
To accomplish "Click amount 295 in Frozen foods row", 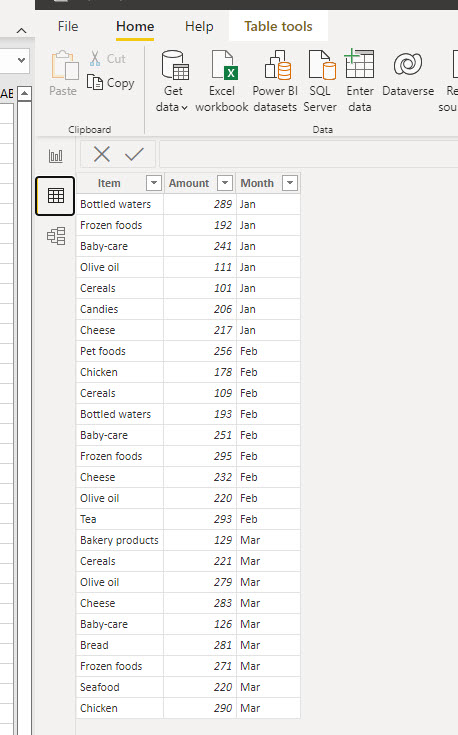I will 223,456.
